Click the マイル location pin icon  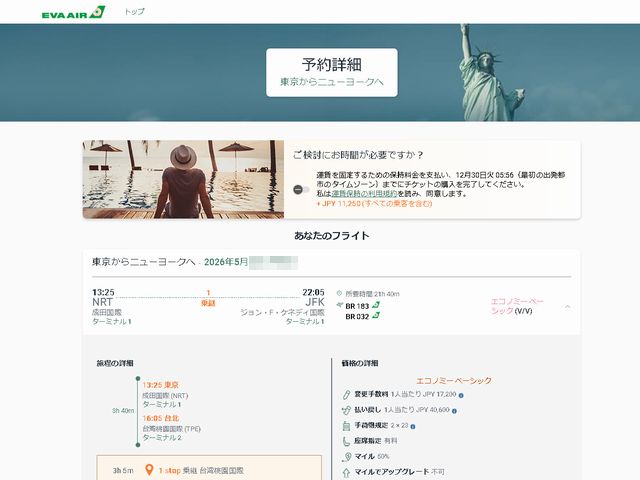344,455
